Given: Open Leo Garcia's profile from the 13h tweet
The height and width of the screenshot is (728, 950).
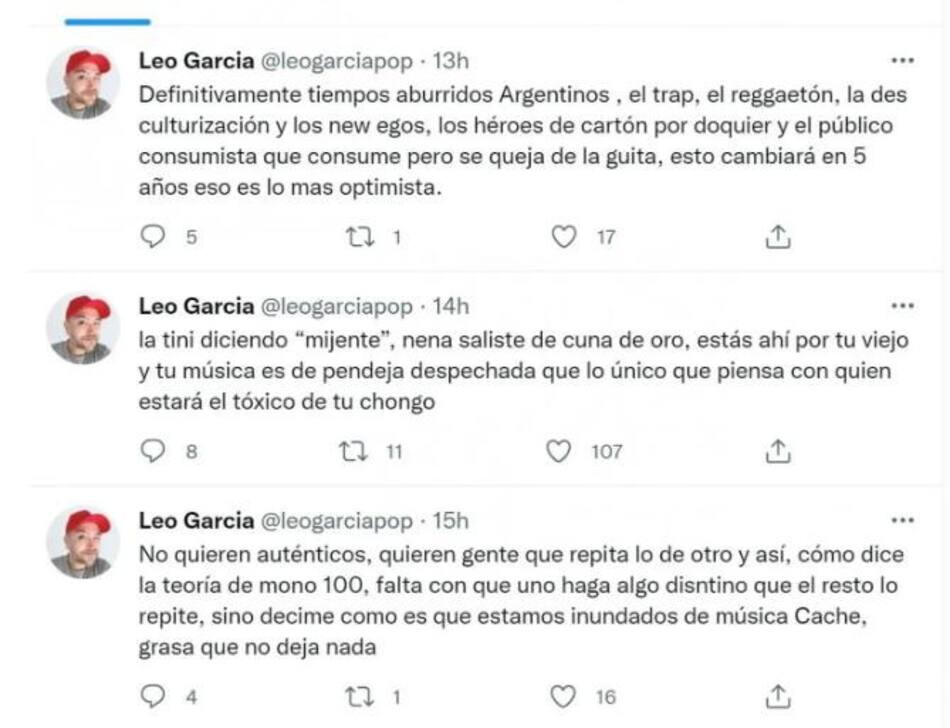Looking at the screenshot, I should (x=196, y=61).
